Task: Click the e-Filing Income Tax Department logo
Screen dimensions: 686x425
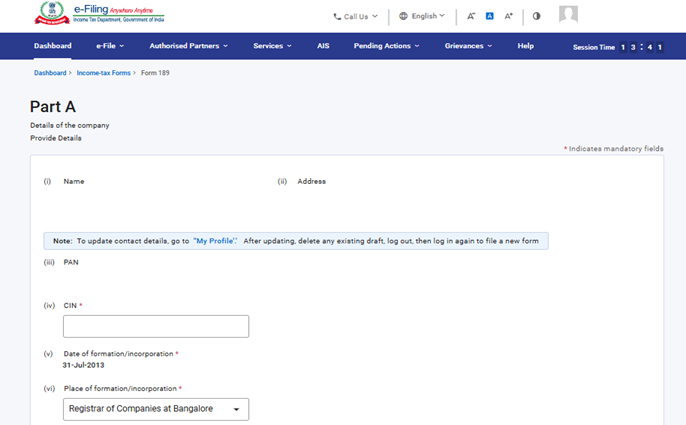Action: 99,14
